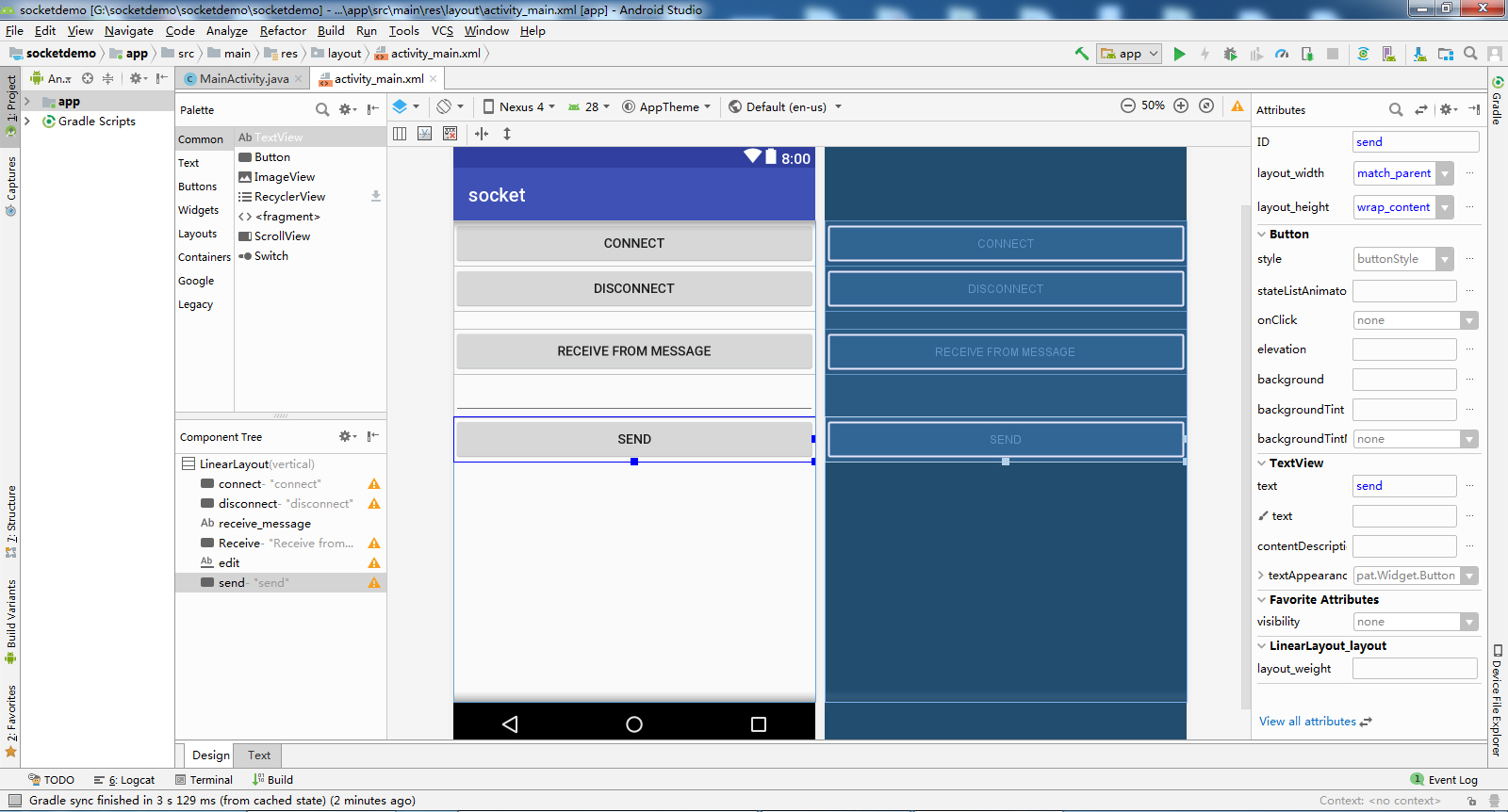Viewport: 1508px width, 812px height.
Task: Open the Nexus 4 device dropdown
Action: pyautogui.click(x=520, y=106)
